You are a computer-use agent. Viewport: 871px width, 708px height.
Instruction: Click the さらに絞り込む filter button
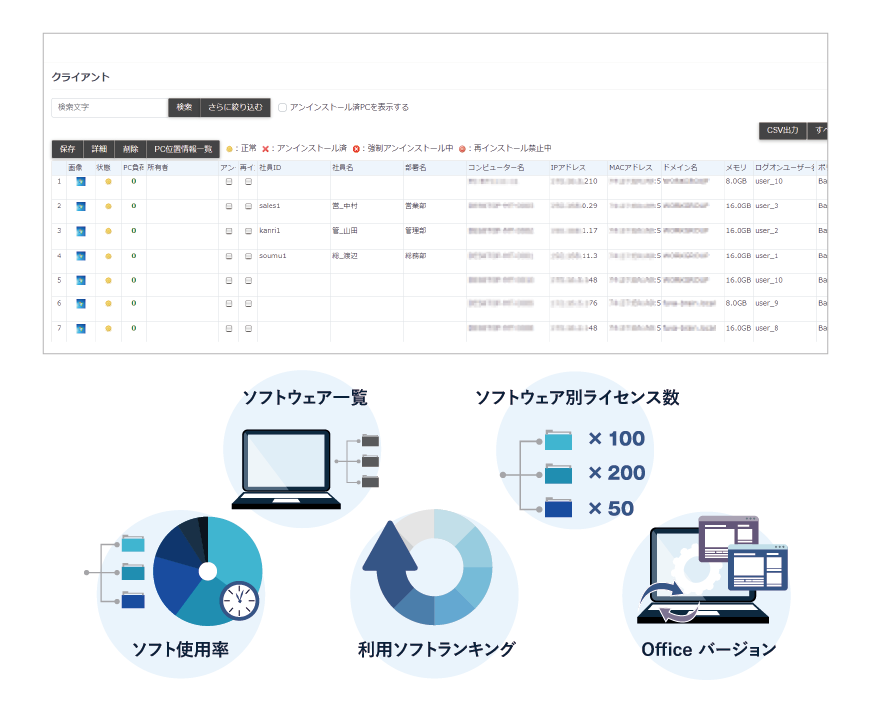coord(235,107)
